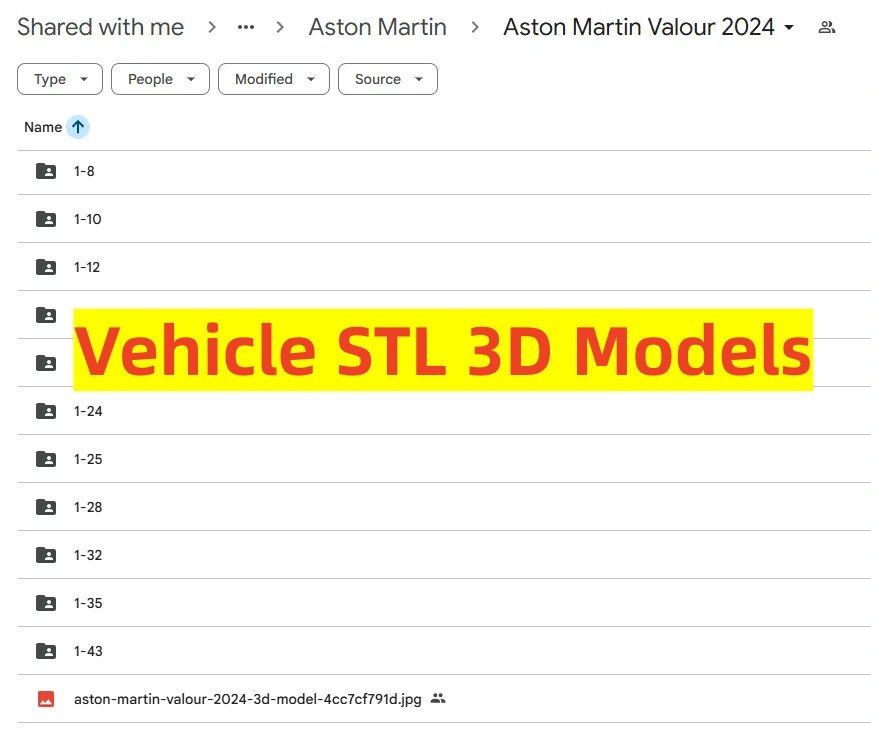Select the folder named 1-8
The height and width of the screenshot is (745, 871).
pyautogui.click(x=444, y=171)
